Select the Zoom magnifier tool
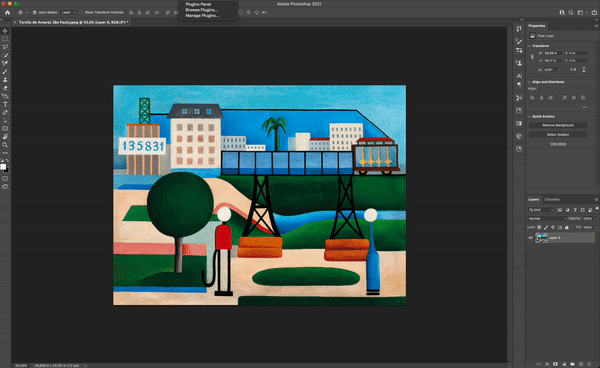Screen dimensions: 600x368 pyautogui.click(x=5, y=145)
